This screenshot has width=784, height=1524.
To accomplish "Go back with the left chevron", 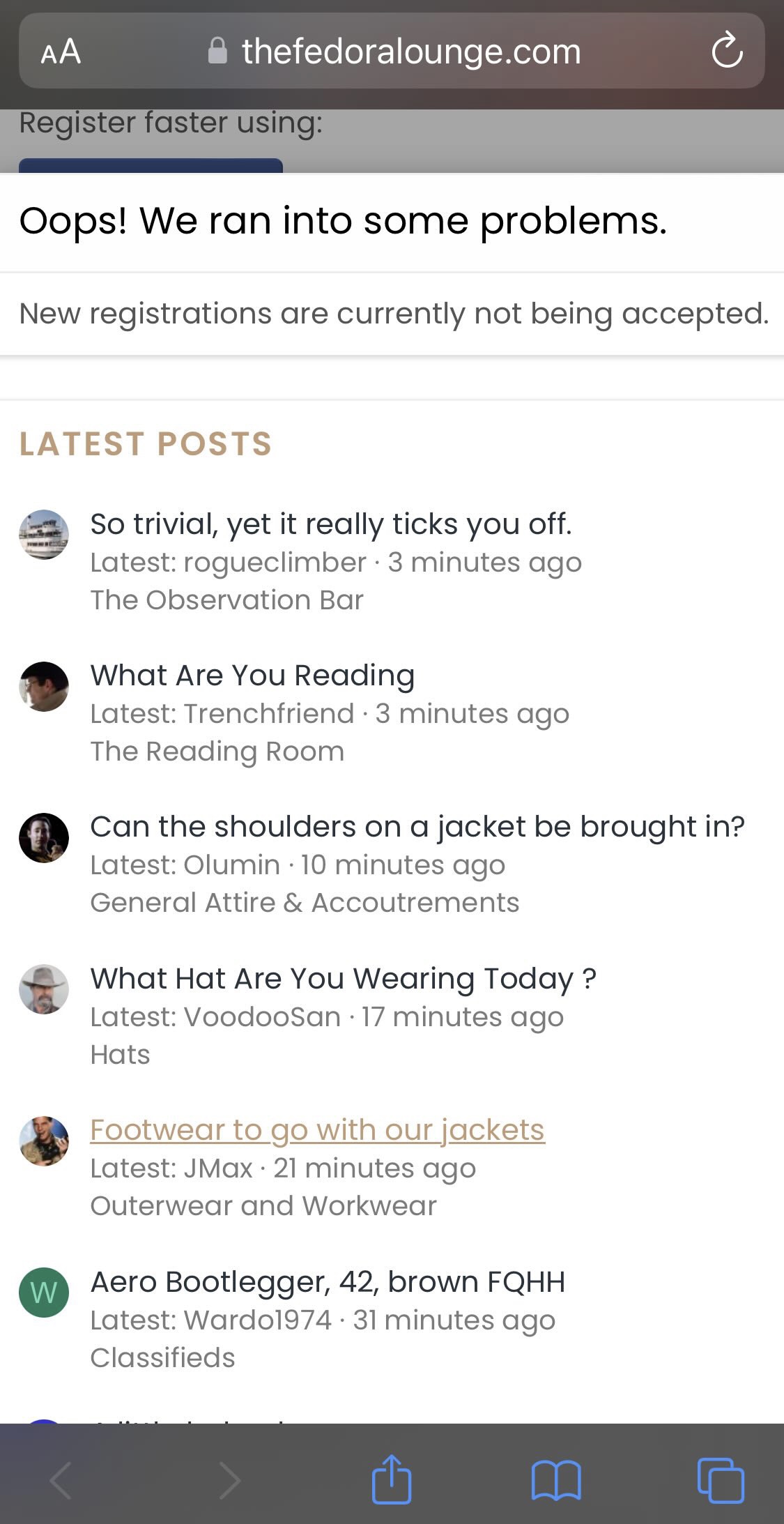I will [61, 1479].
